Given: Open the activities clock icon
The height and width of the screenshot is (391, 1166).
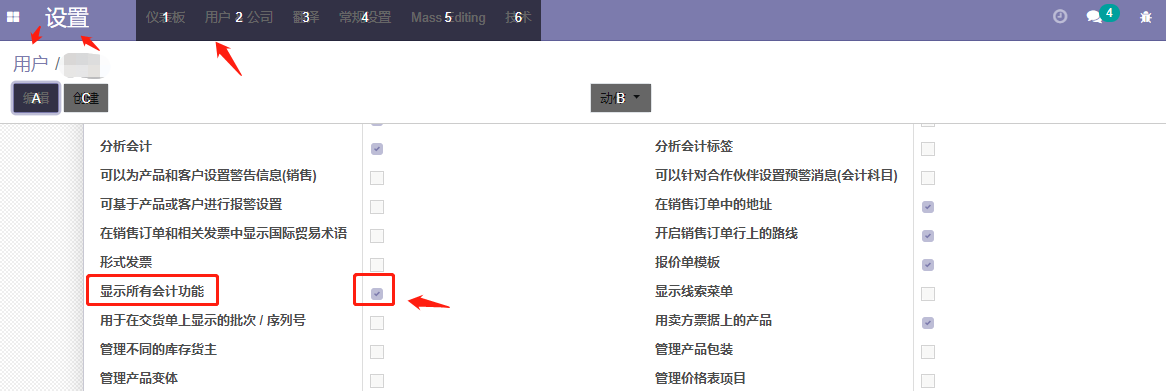Looking at the screenshot, I should (1060, 16).
